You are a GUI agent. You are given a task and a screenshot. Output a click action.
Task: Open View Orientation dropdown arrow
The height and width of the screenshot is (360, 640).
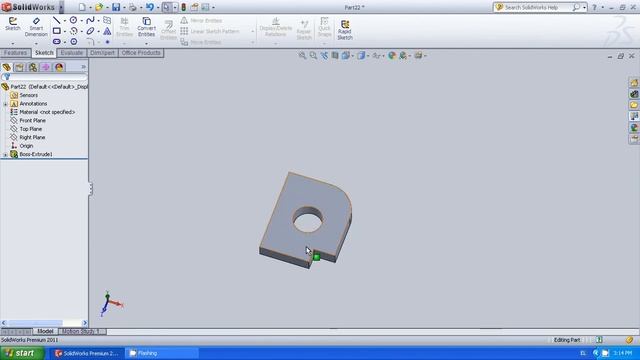pos(352,56)
